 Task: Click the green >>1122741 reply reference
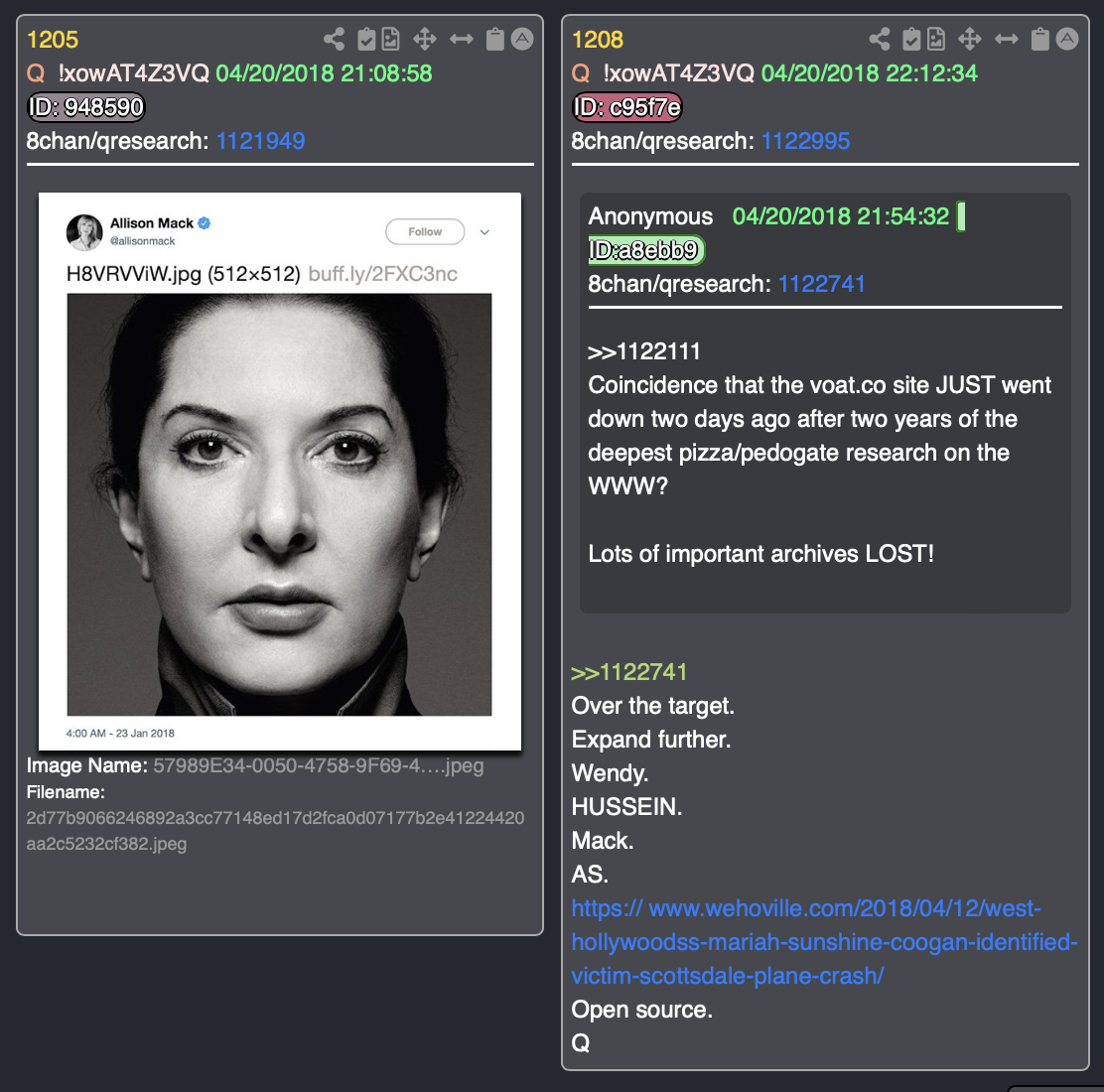pyautogui.click(x=628, y=672)
